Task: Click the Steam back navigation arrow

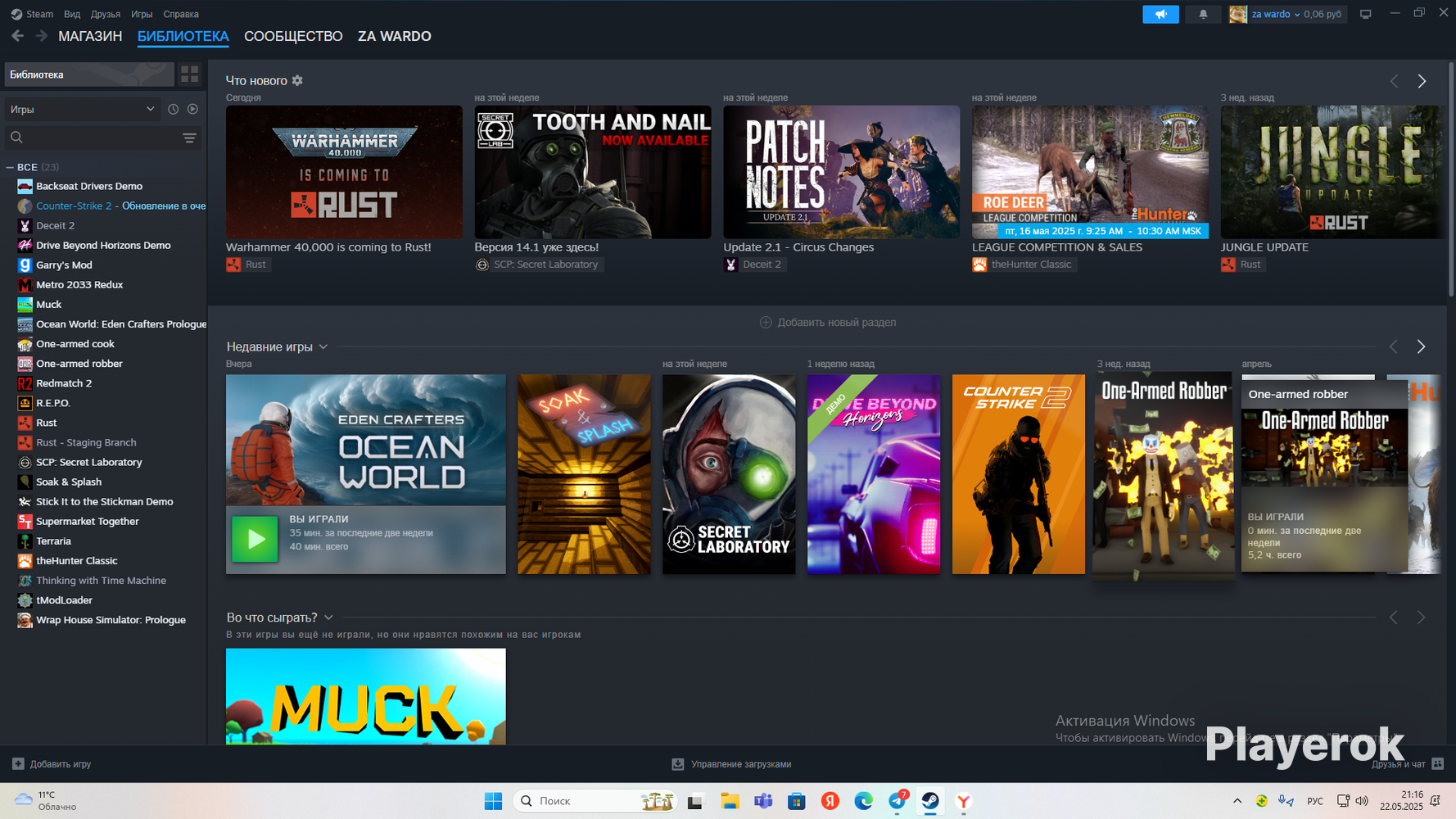Action: [17, 36]
